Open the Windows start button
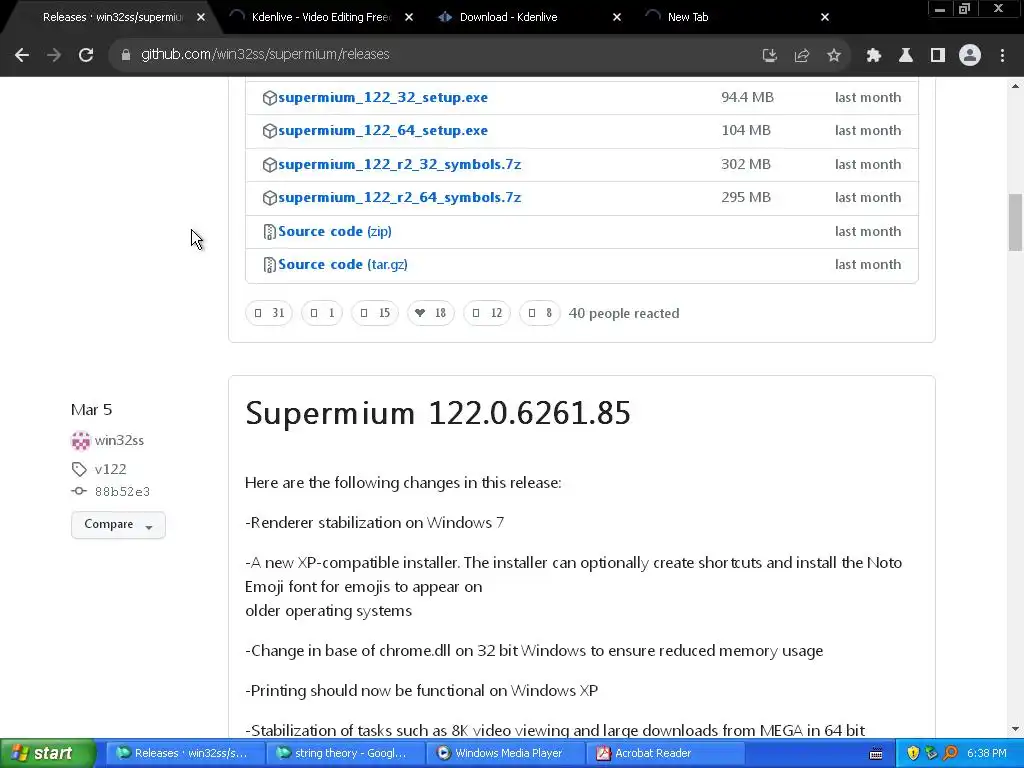 tap(47, 754)
